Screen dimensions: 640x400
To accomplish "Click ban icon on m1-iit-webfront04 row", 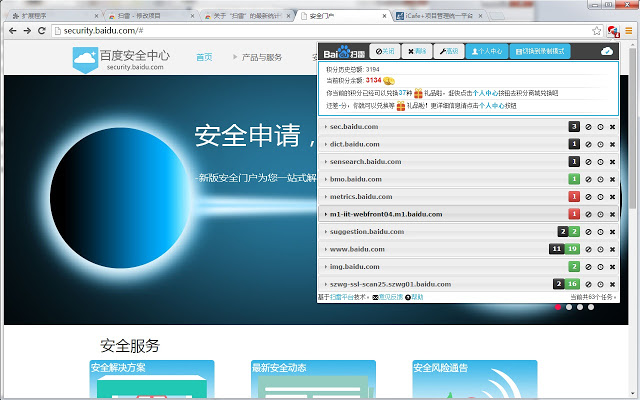I will (x=588, y=214).
